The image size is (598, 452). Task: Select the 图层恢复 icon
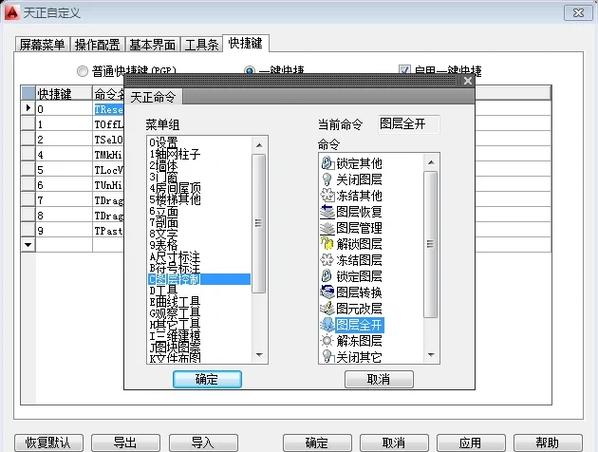[327, 211]
